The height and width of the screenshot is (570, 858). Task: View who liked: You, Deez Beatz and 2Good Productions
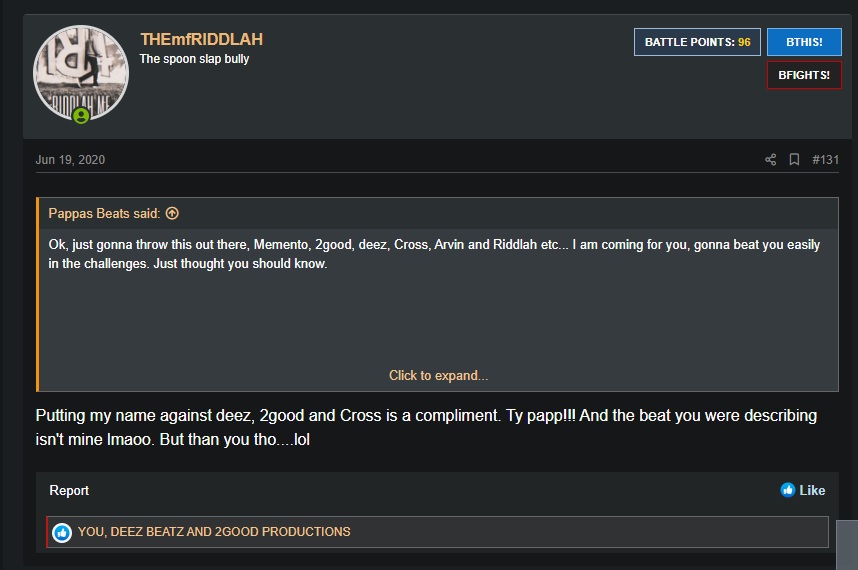[x=214, y=532]
